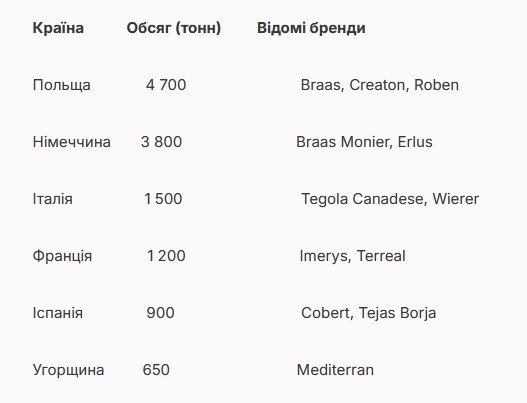The image size is (527, 403).
Task: Select the Imerys, Terreal brands text
Action: [x=353, y=256]
